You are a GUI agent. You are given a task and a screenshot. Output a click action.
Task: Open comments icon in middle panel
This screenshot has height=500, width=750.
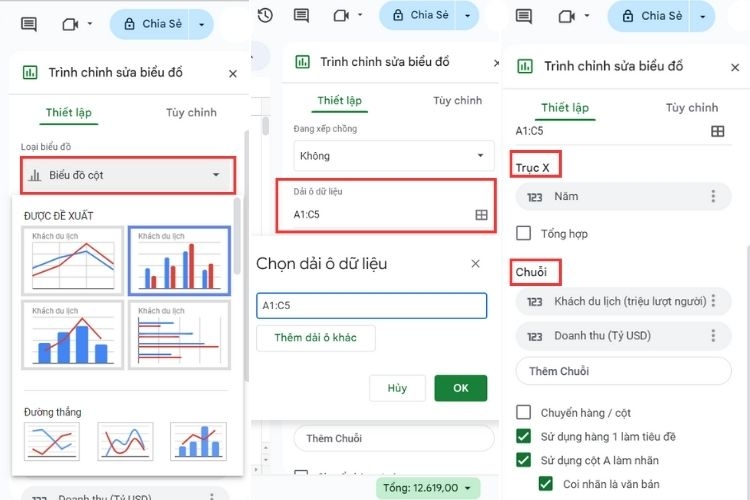[301, 15]
